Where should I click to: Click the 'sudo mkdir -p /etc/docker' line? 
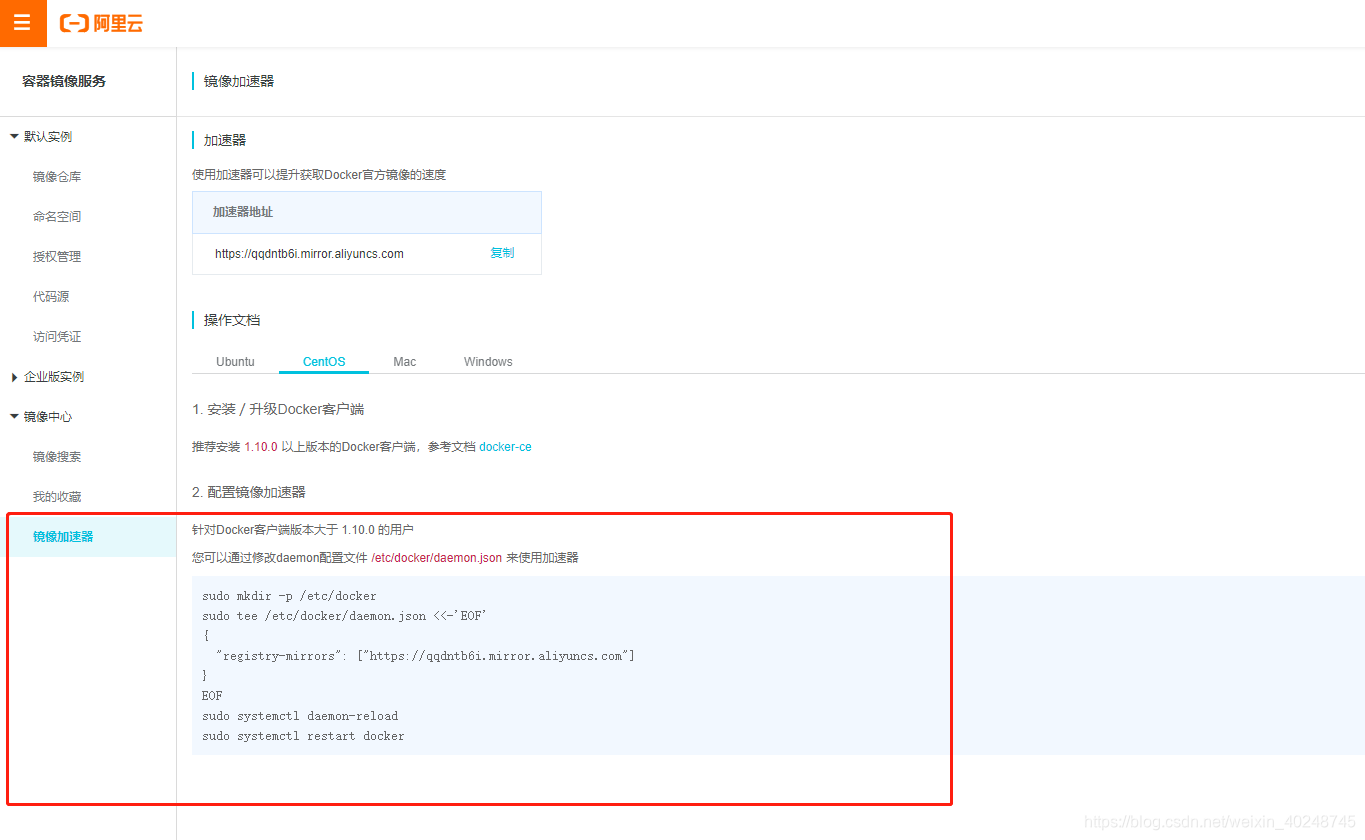click(289, 596)
